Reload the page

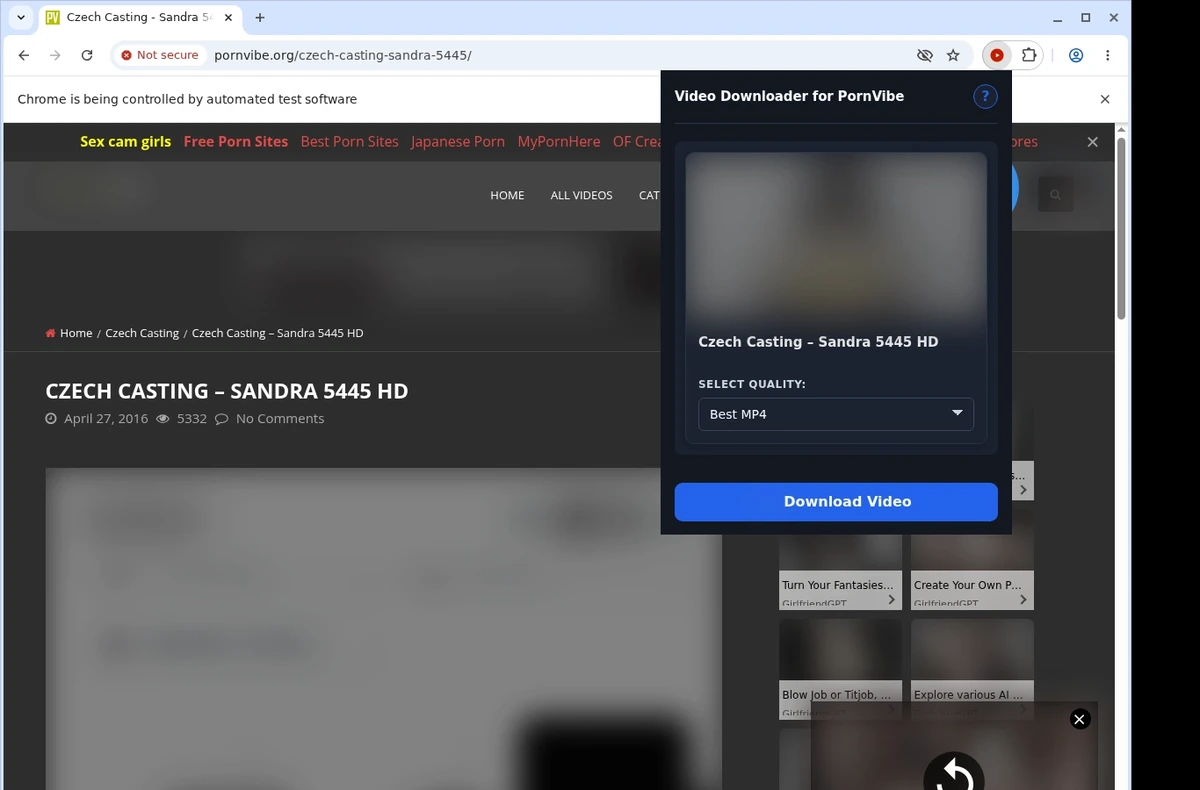[87, 55]
